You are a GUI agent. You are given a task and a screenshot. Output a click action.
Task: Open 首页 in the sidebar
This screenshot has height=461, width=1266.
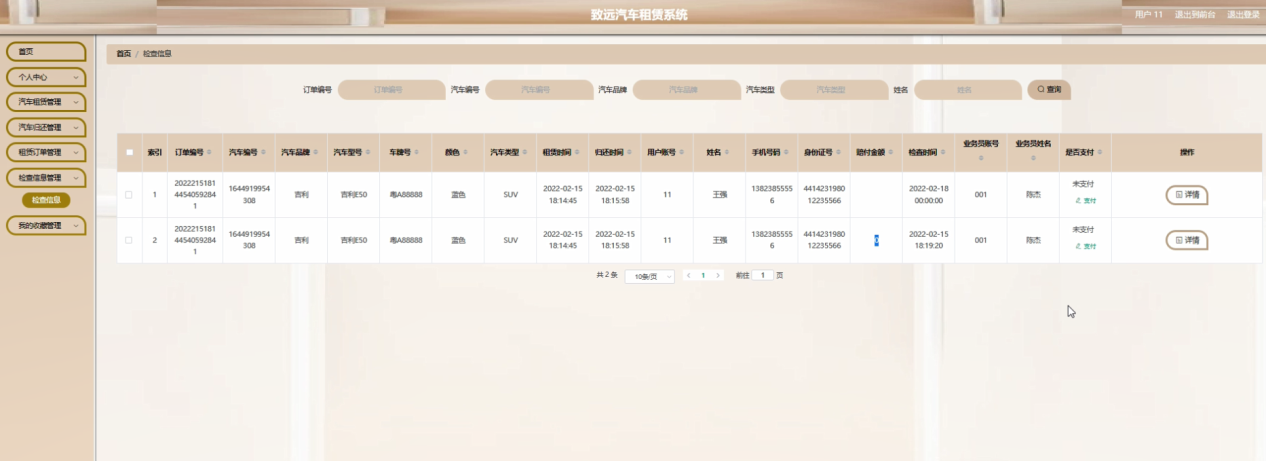[46, 51]
